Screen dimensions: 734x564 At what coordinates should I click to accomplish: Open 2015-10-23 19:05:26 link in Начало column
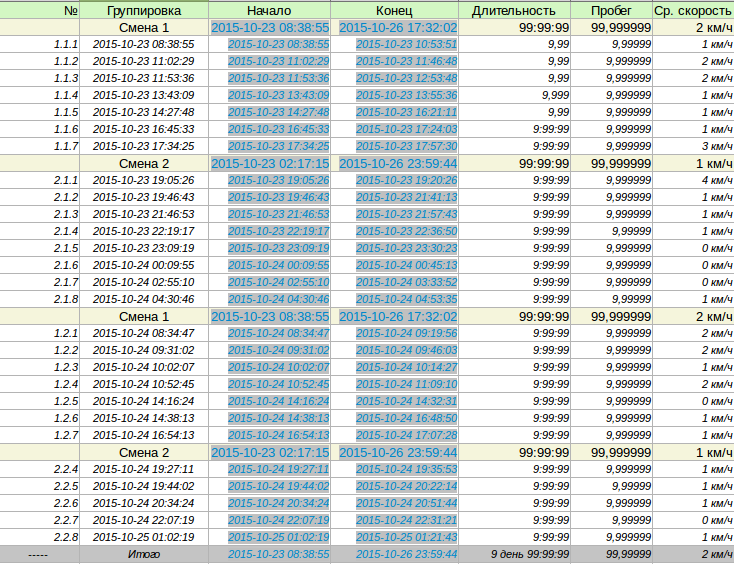tap(278, 180)
